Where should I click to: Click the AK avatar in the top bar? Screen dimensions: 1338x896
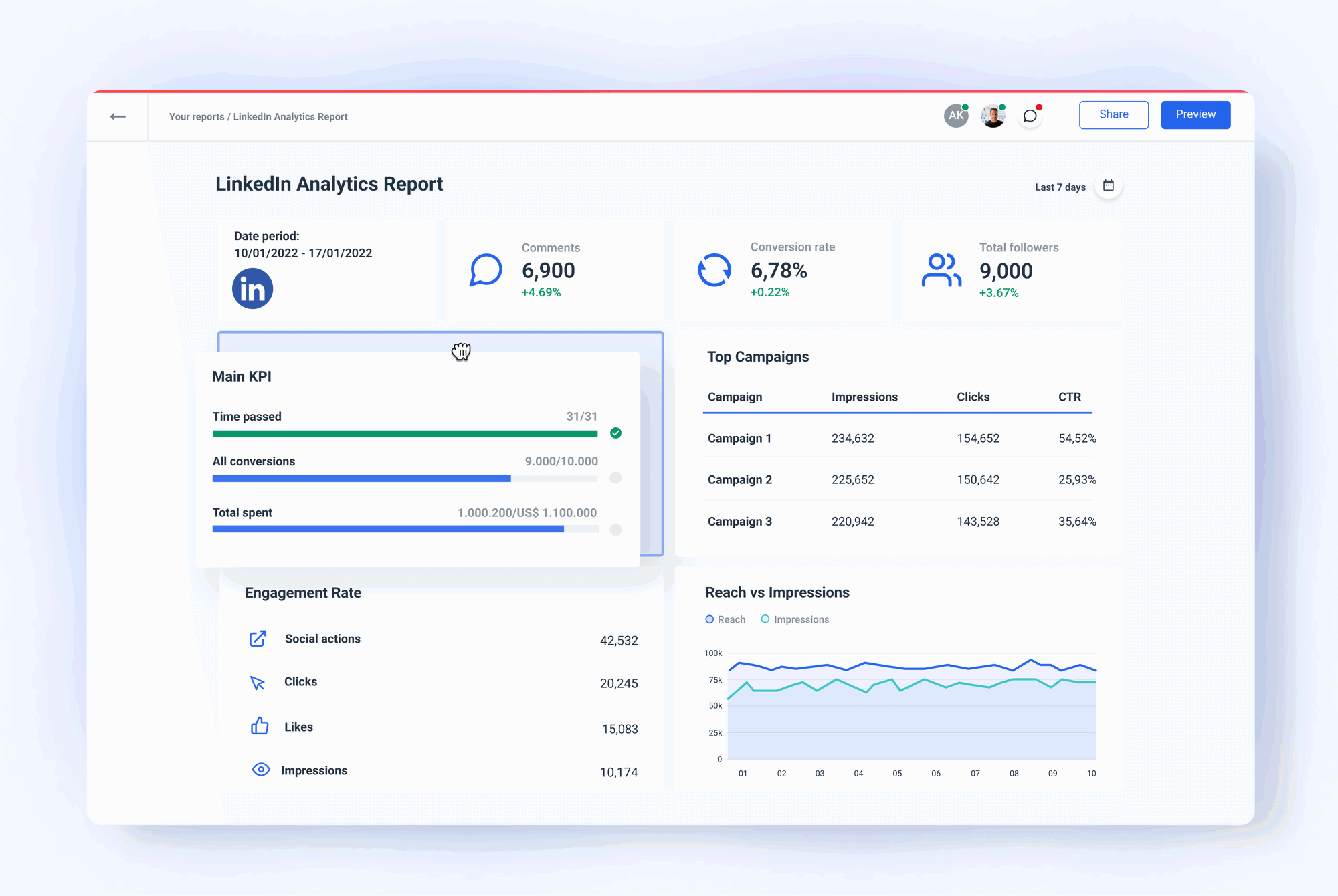pyautogui.click(x=955, y=115)
